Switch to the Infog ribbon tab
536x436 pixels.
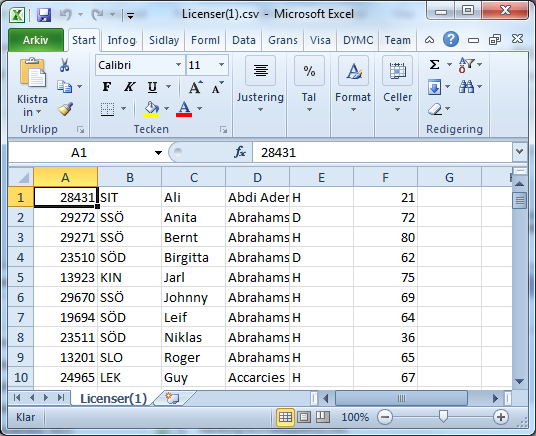pos(122,40)
